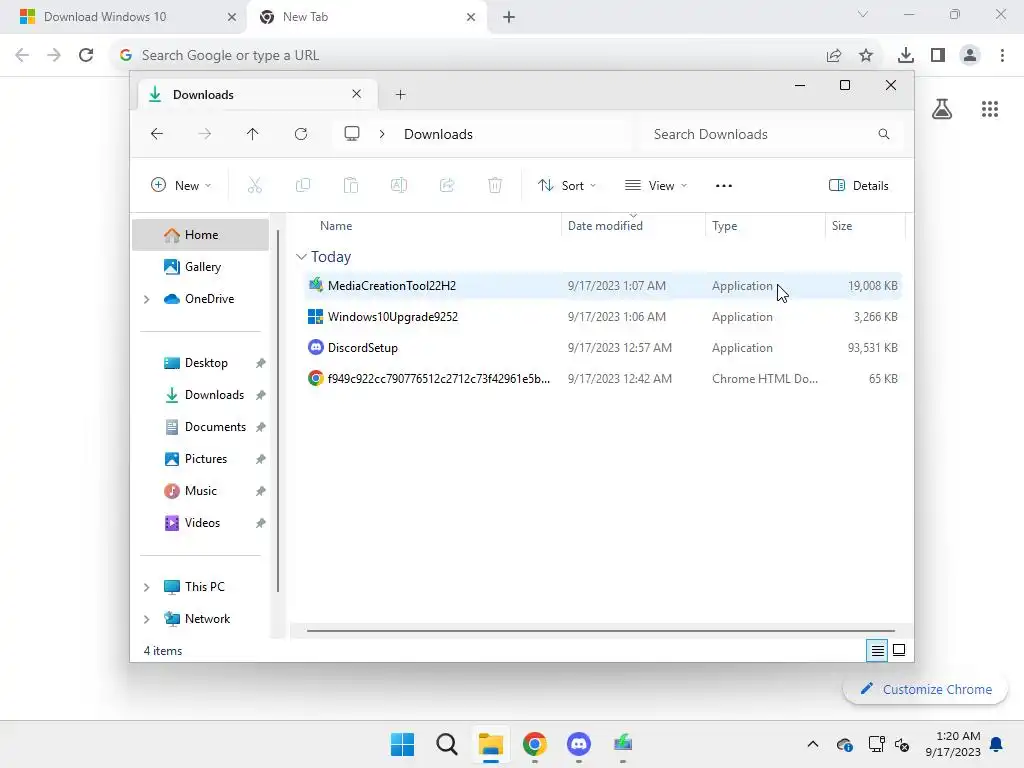This screenshot has width=1024, height=768.
Task: Open Windows Start button on taskbar
Action: point(402,744)
